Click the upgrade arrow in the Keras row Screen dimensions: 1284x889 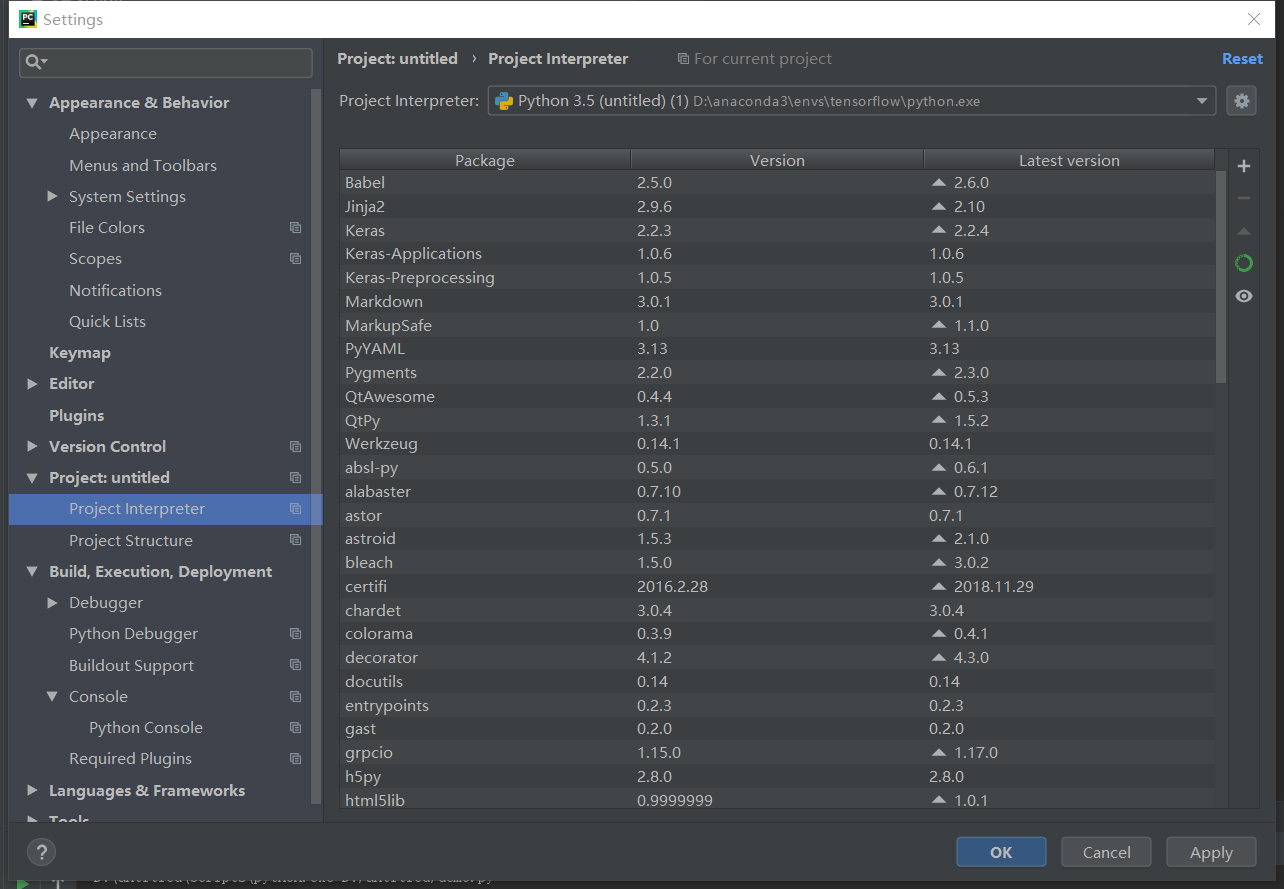pyautogui.click(x=938, y=230)
